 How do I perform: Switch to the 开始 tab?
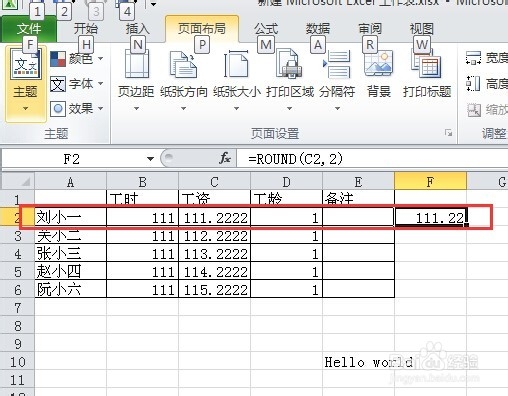click(86, 29)
